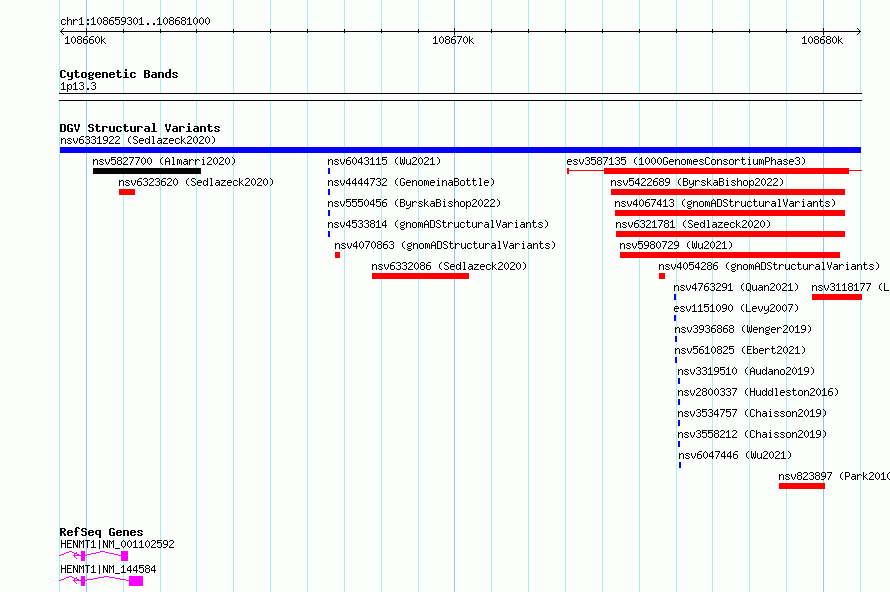Open nsv4763291 (Quan2021) label
The width and height of the screenshot is (890, 592).
click(736, 287)
